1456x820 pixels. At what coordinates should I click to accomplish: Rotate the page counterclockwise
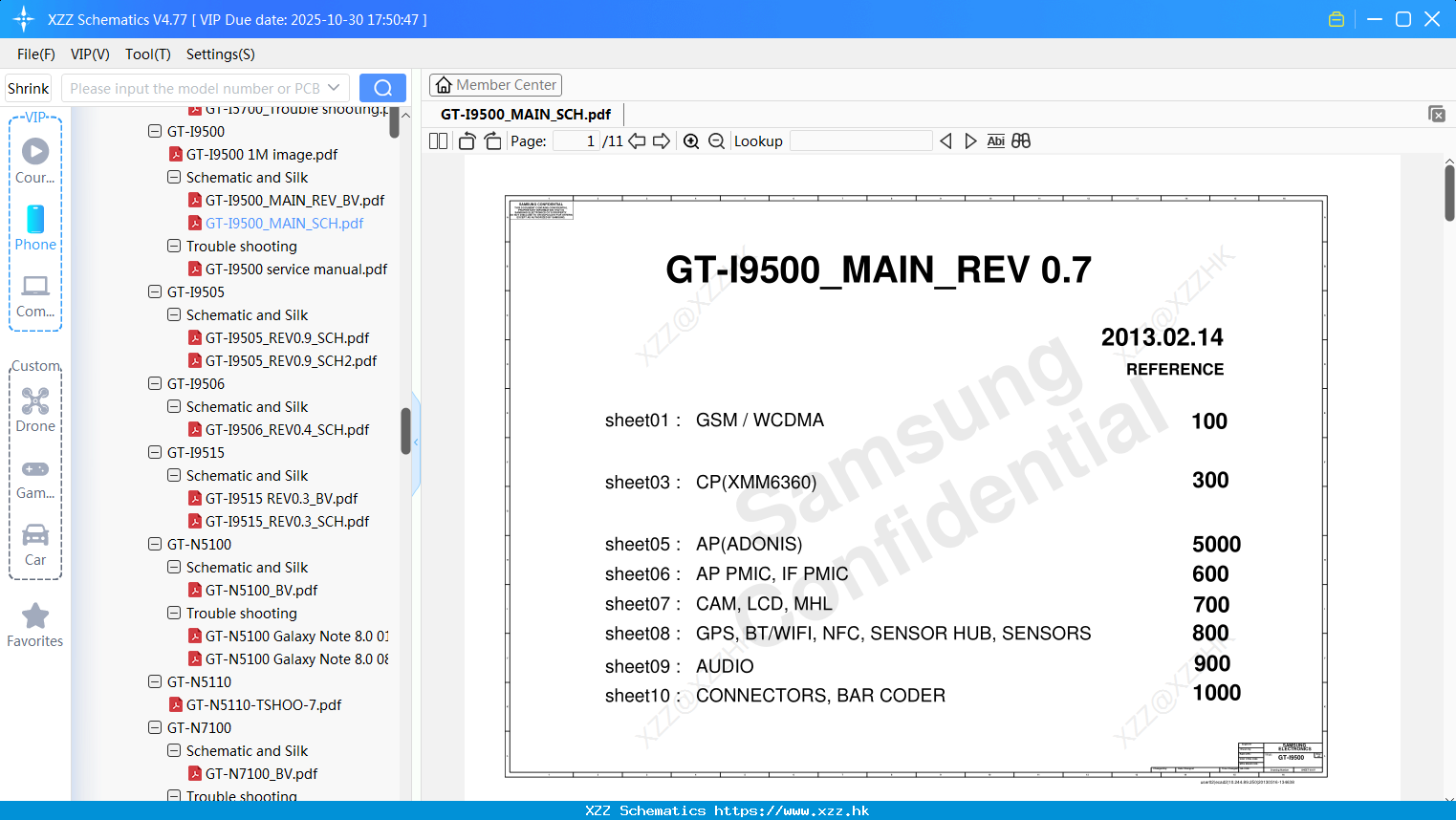[467, 140]
